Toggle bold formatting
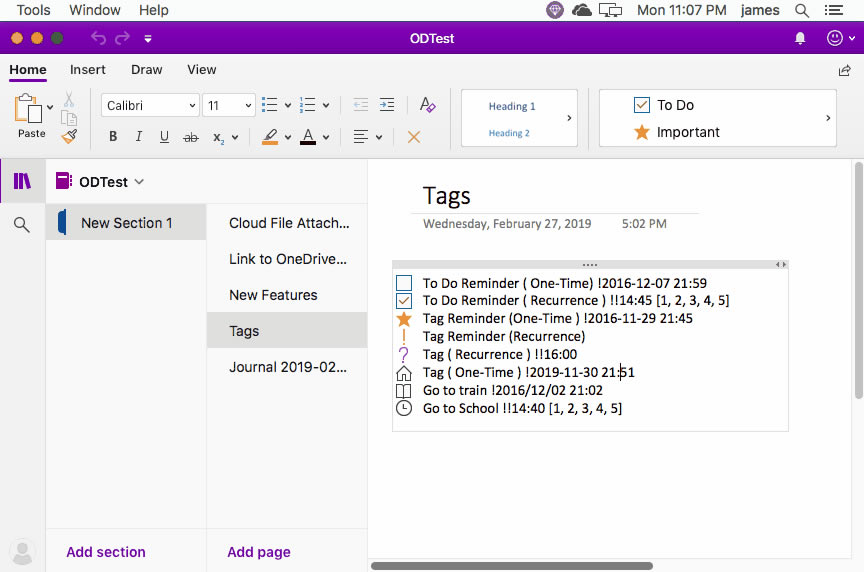Screen dimensions: 864x572 pyautogui.click(x=113, y=137)
